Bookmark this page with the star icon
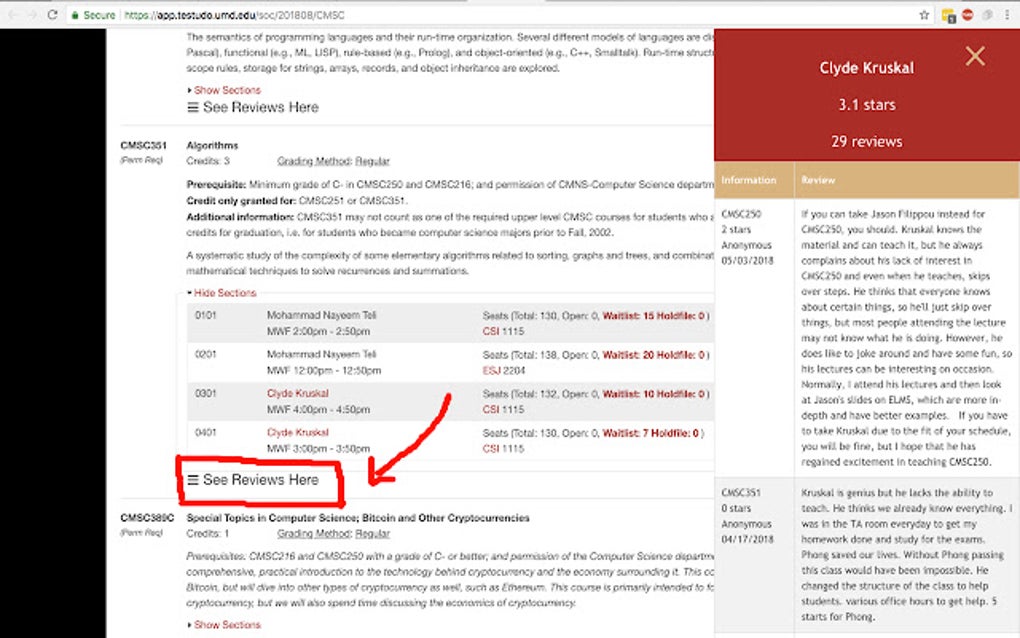This screenshot has height=638, width=1020. [925, 15]
